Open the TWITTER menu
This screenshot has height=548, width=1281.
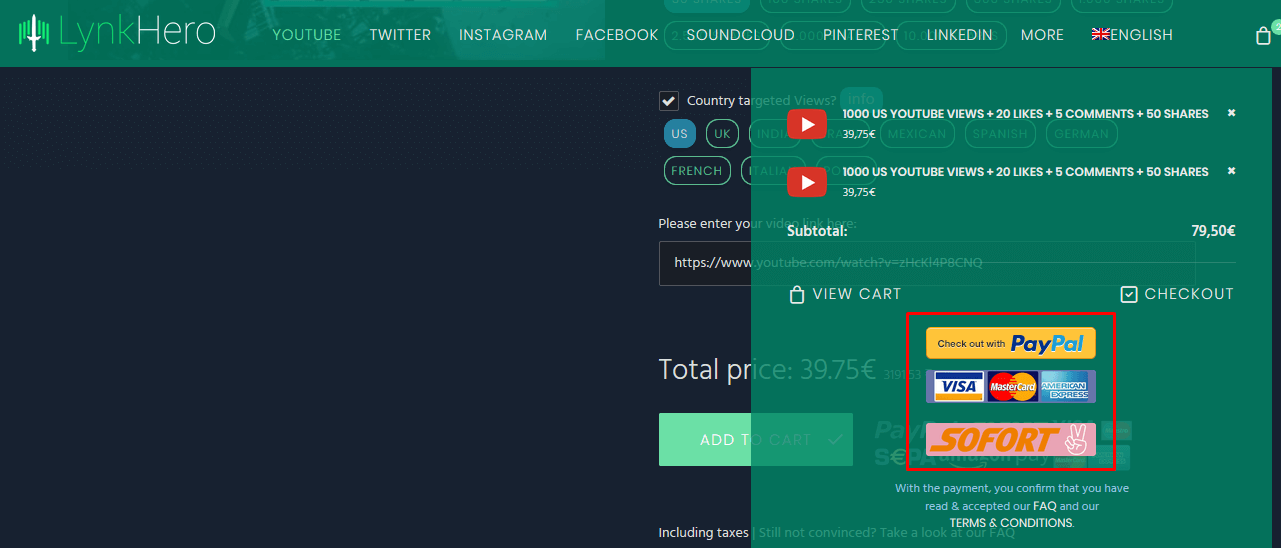point(400,35)
